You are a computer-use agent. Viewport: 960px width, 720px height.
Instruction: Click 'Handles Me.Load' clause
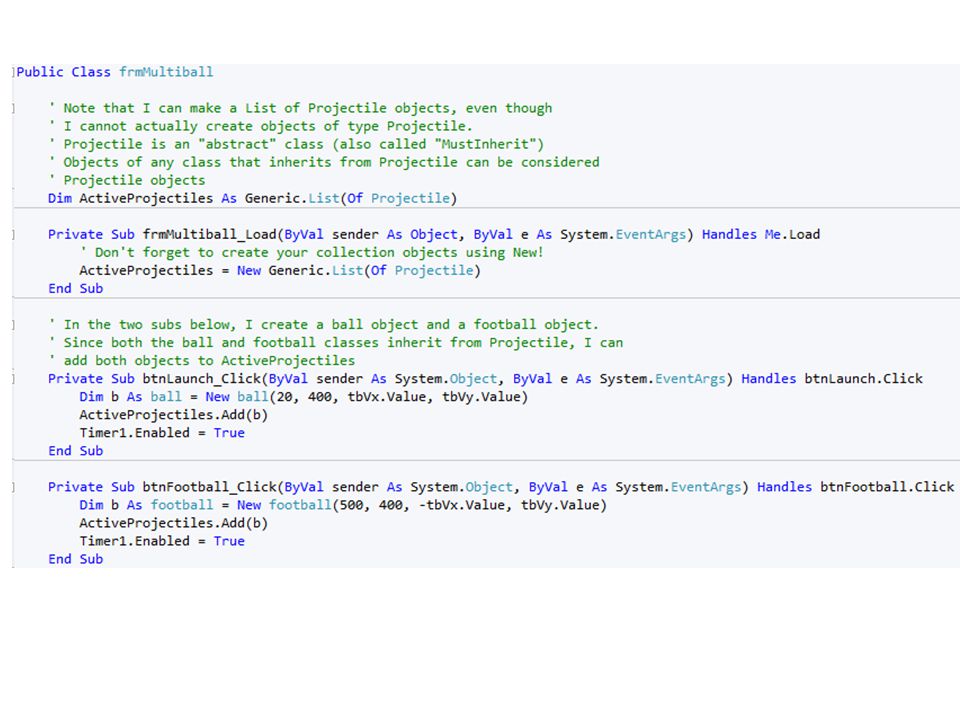761,234
